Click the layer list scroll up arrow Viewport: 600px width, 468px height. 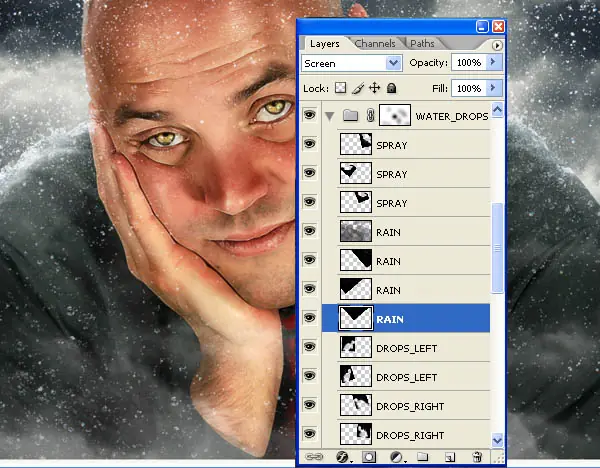tap(497, 110)
